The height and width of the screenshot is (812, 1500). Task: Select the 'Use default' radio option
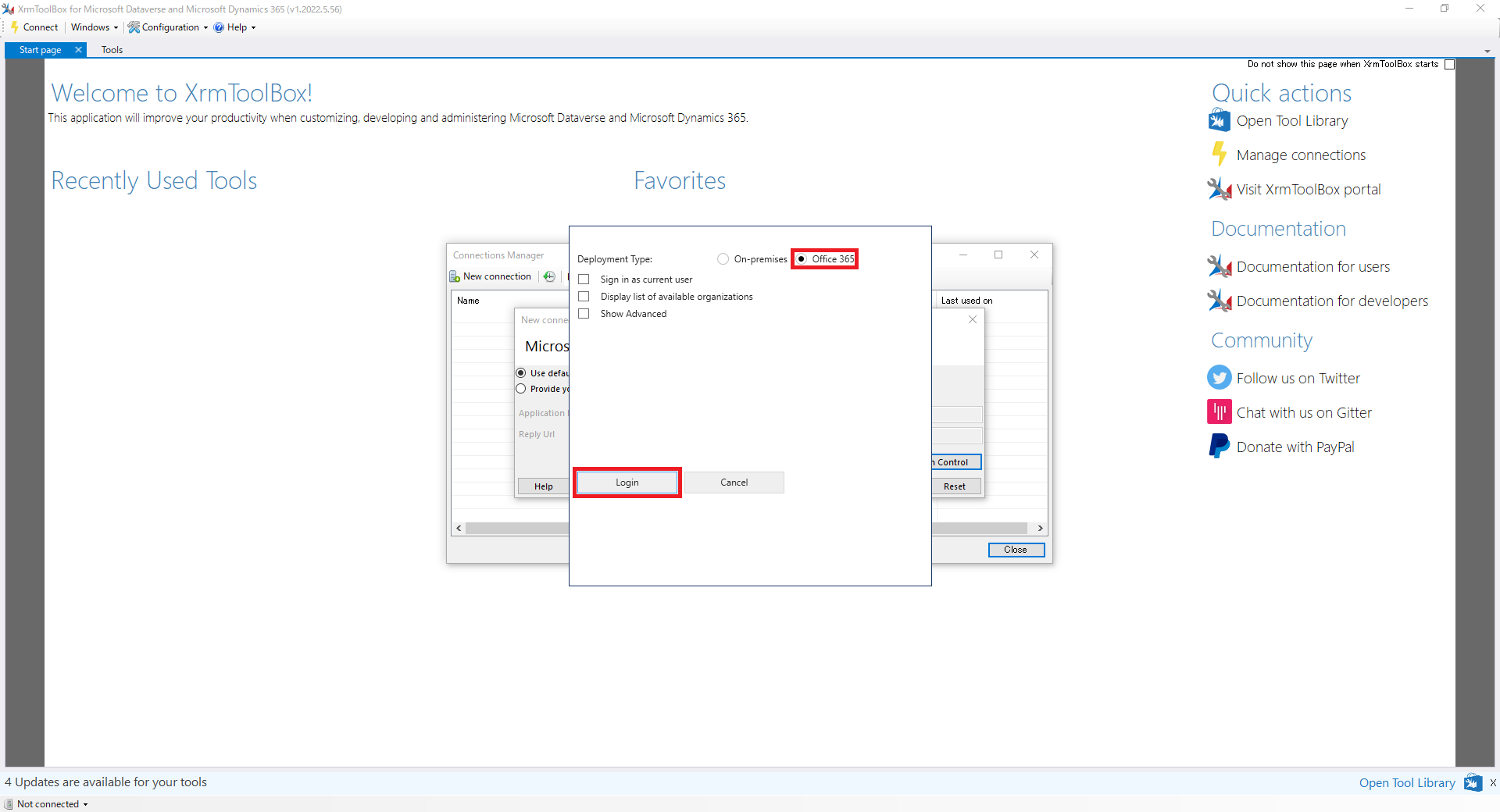tap(521, 373)
